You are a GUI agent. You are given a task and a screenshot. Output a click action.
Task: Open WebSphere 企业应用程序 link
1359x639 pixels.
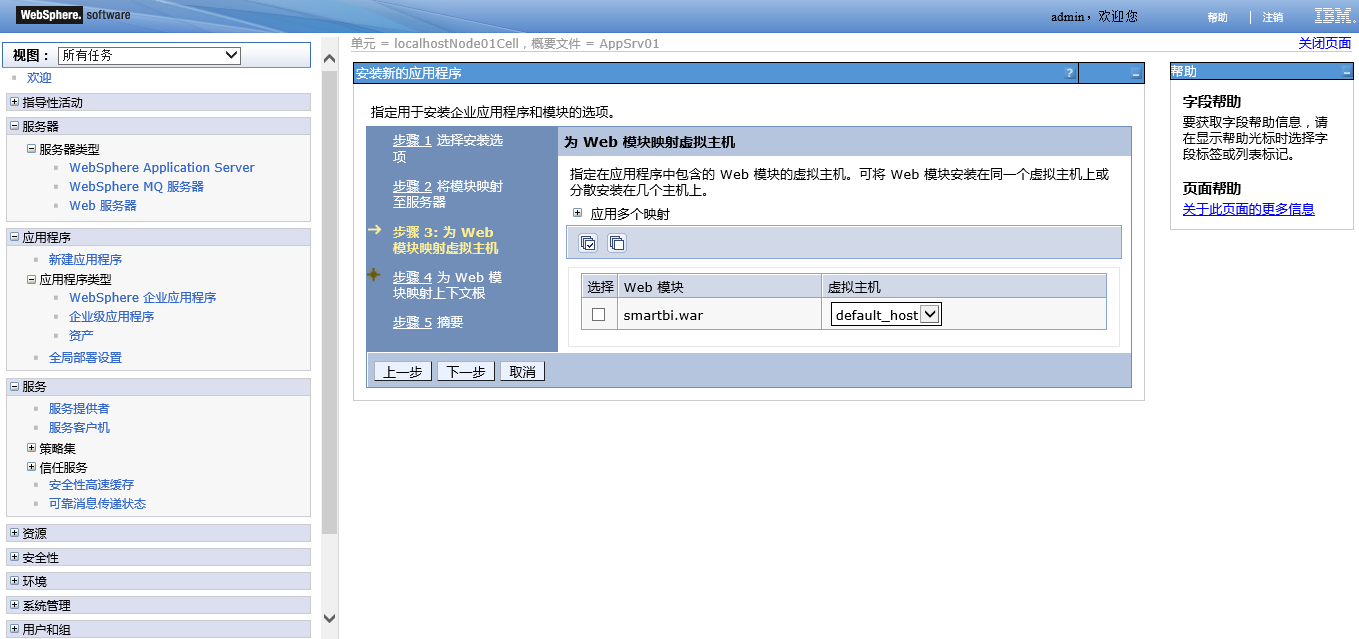tap(143, 297)
